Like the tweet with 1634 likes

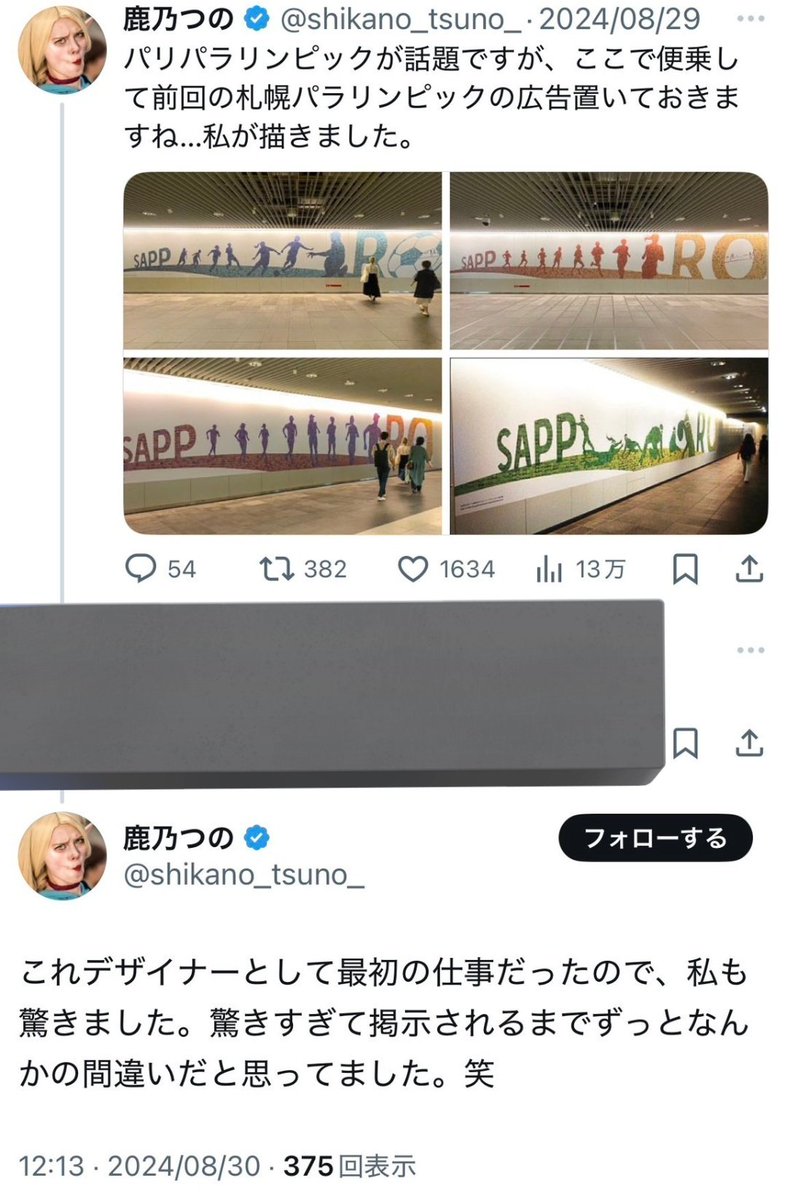[x=413, y=569]
